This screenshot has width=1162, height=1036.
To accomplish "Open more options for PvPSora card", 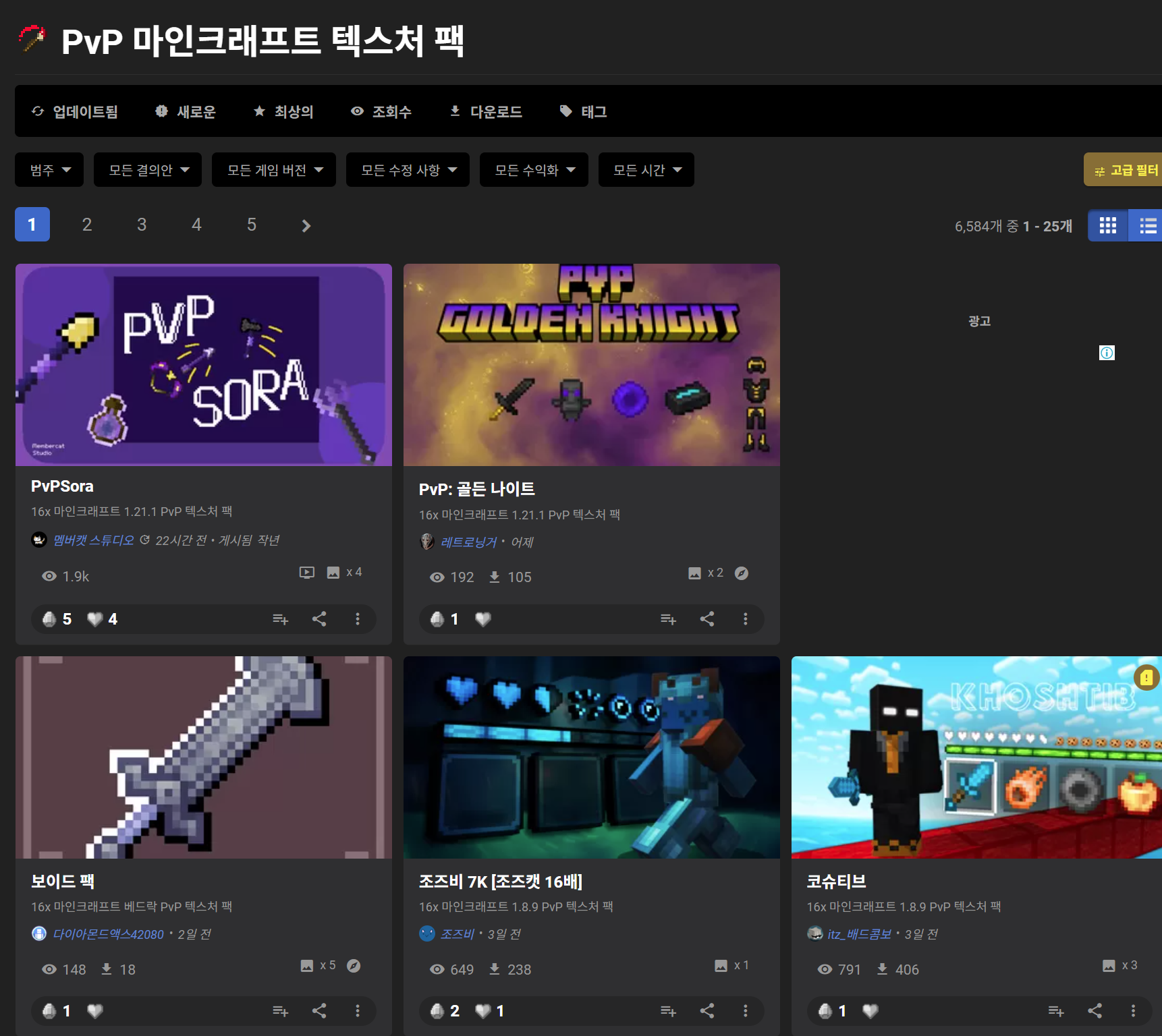I will coord(358,619).
